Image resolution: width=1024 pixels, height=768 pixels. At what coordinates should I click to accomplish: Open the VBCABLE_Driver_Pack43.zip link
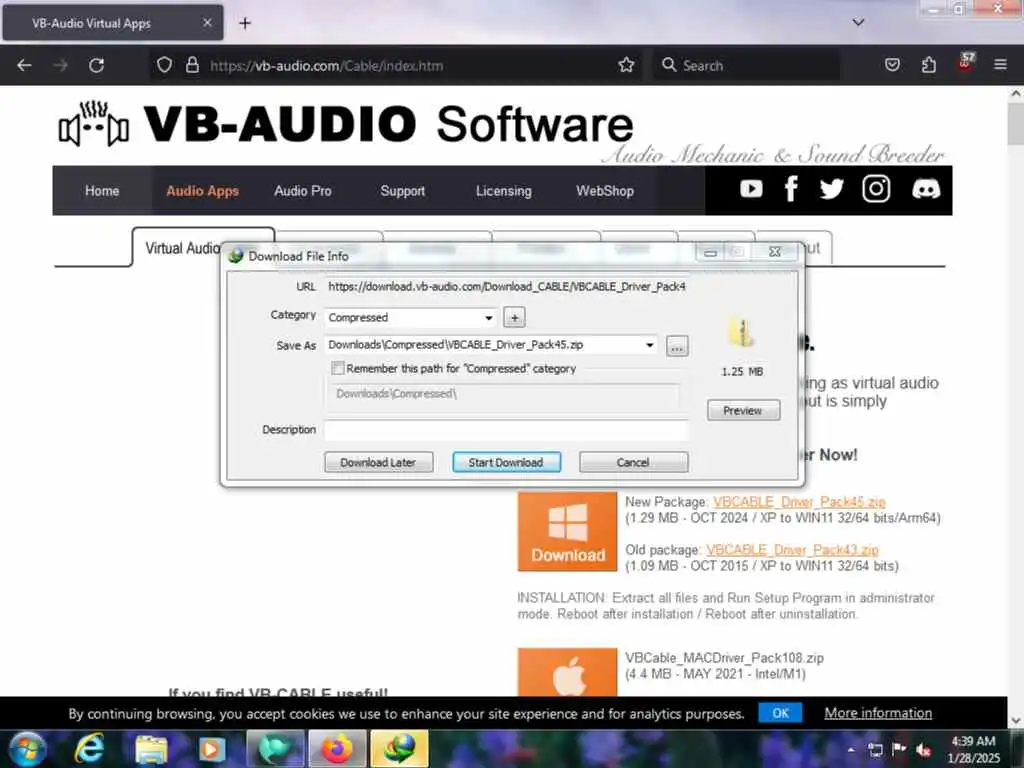point(792,550)
